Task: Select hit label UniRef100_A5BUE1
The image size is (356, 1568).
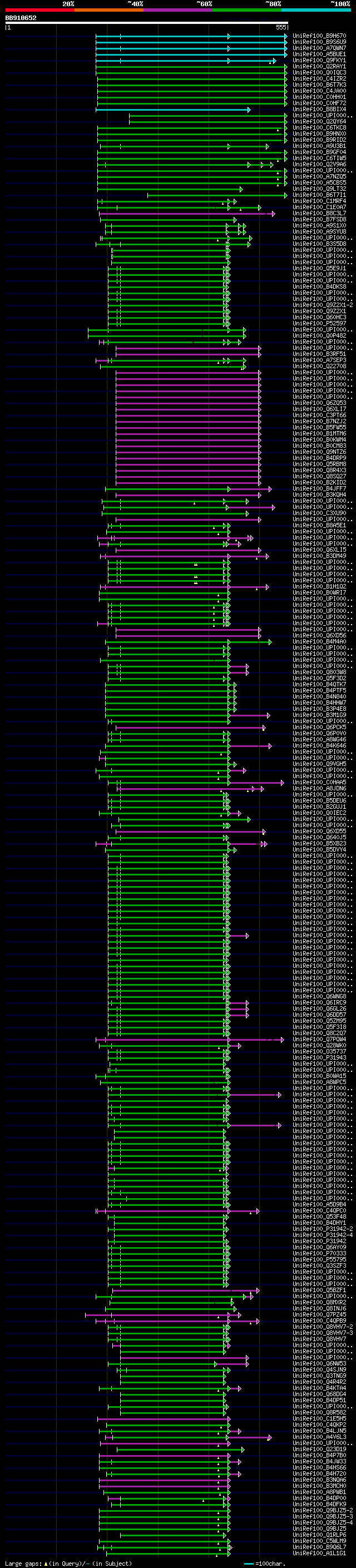Action: tap(319, 54)
